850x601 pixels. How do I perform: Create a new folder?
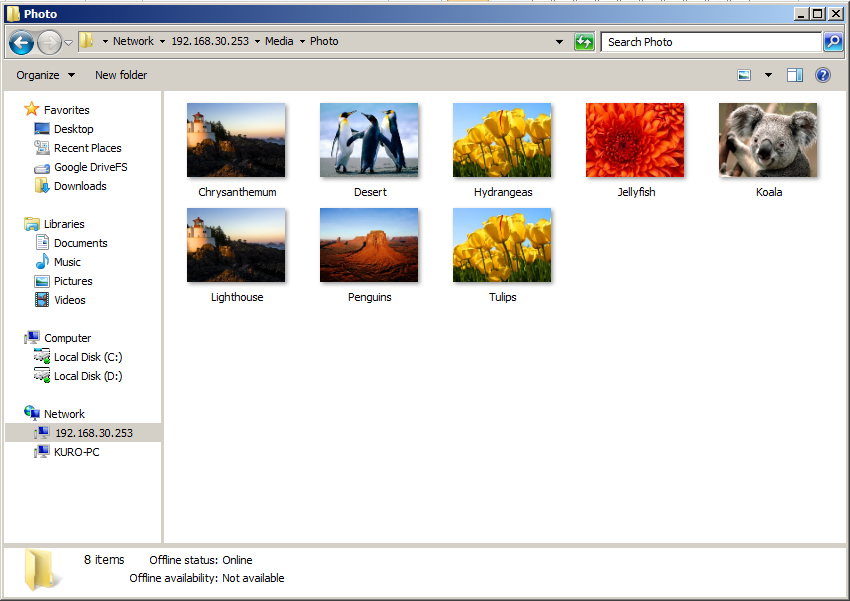[121, 75]
